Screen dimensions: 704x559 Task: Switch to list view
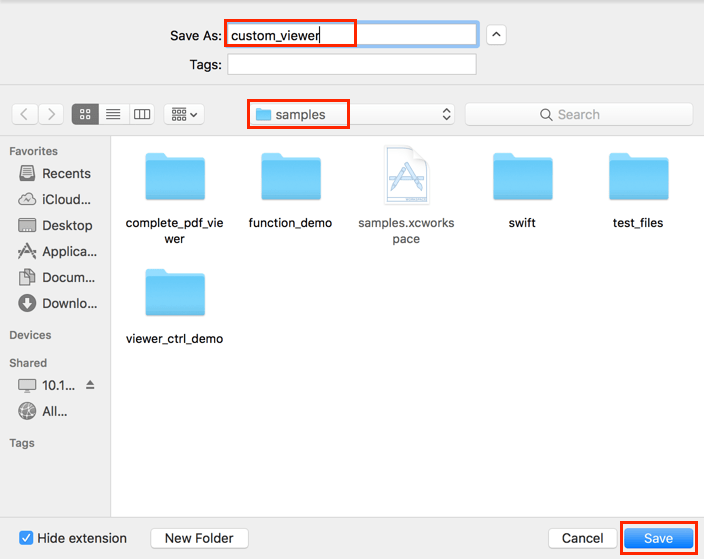[113, 114]
